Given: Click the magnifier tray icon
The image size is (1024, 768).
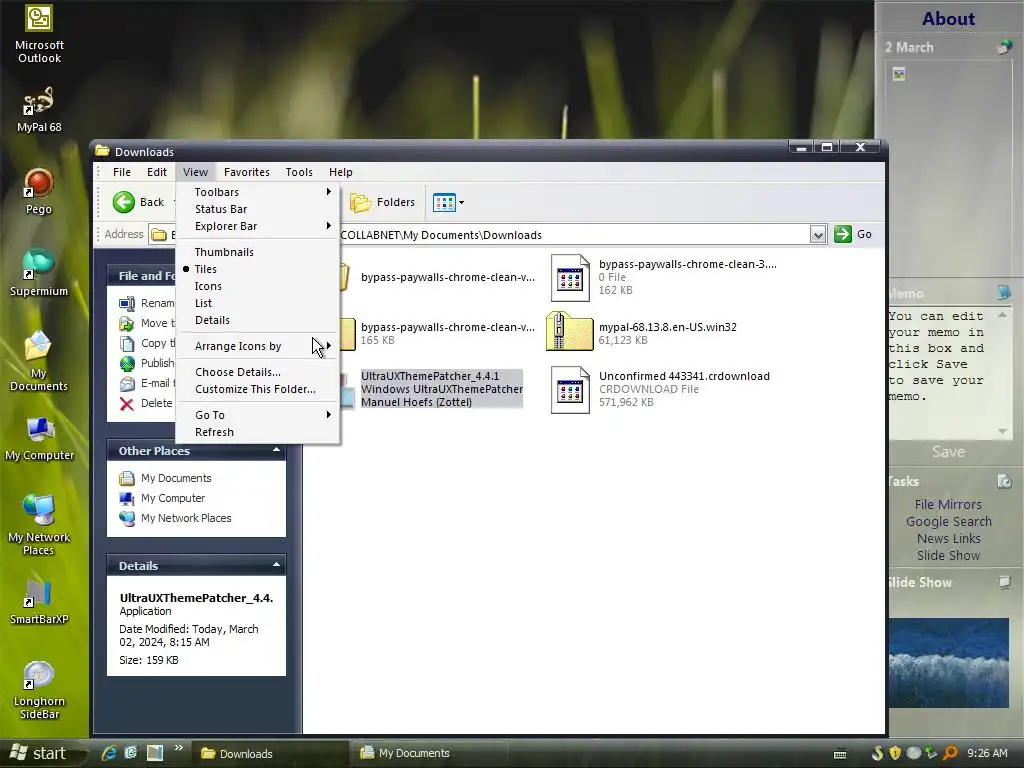Looking at the screenshot, I should [x=950, y=753].
